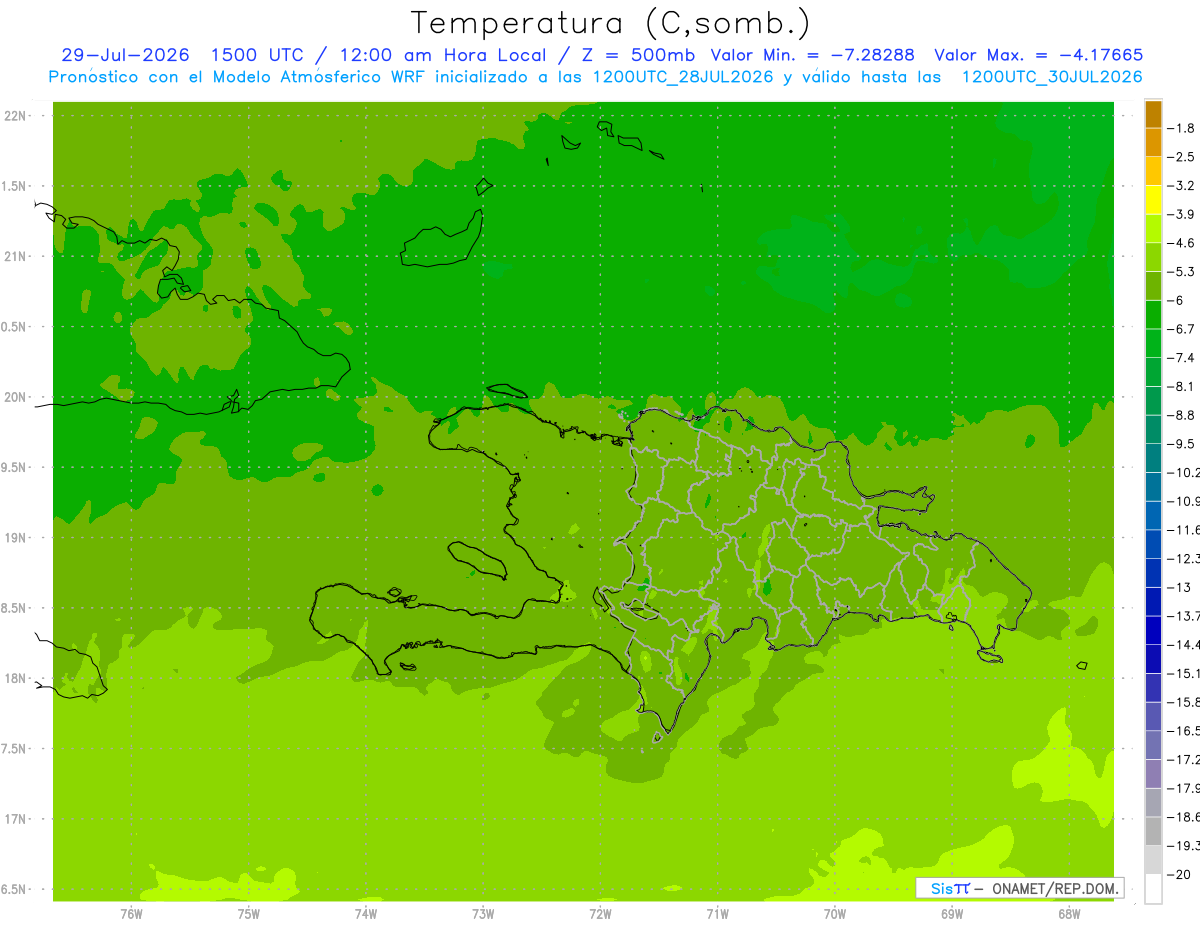This screenshot has width=1200, height=927.
Task: Click the '76W' longitude label
Action: [131, 913]
